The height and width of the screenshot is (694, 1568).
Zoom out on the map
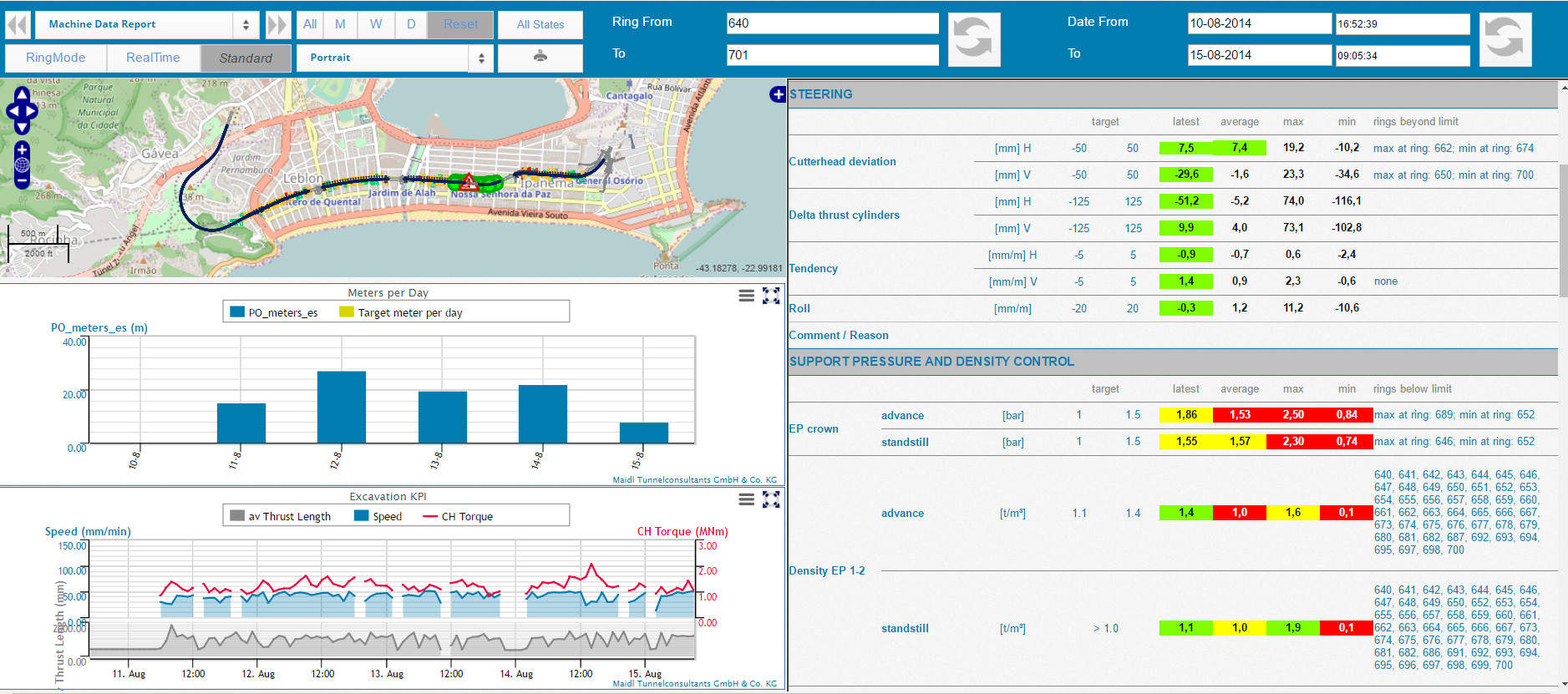tap(22, 180)
